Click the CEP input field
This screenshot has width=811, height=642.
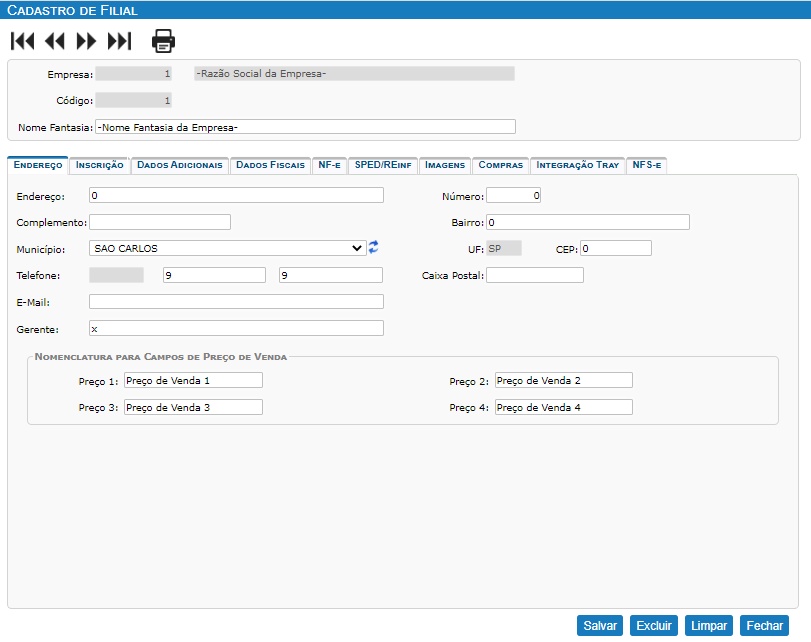[x=616, y=248]
